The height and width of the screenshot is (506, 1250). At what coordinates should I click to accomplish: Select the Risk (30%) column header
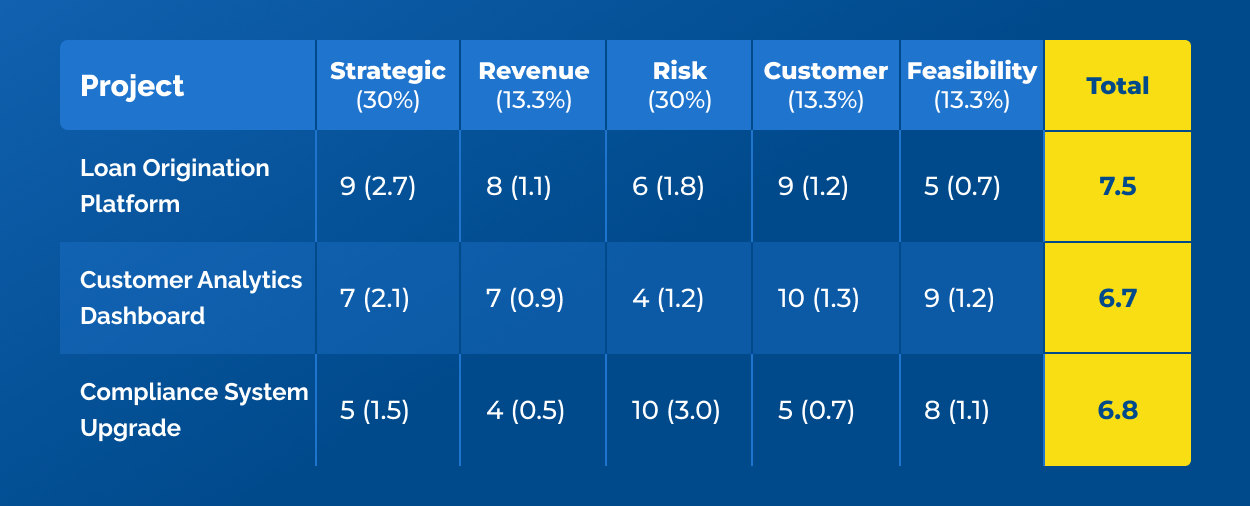pyautogui.click(x=679, y=85)
